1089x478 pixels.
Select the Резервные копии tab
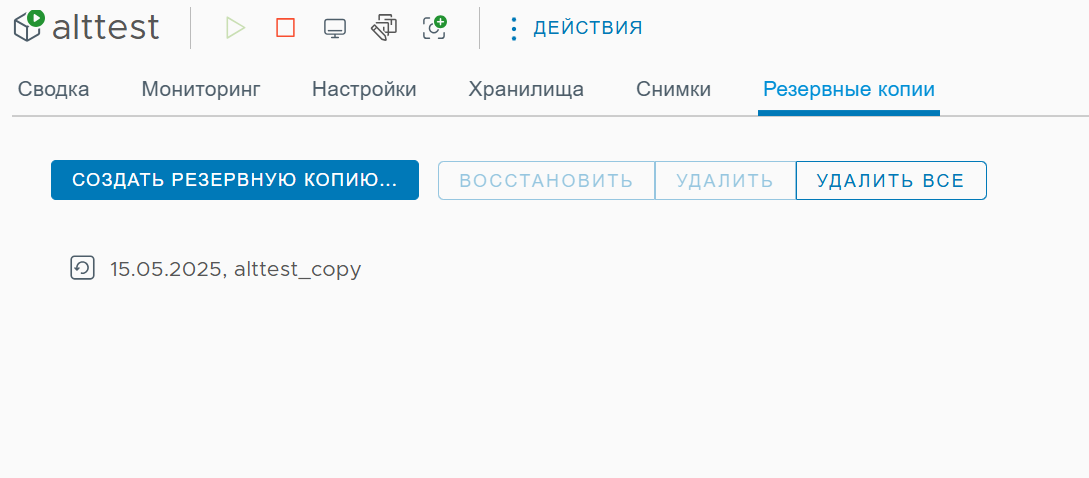coord(849,90)
